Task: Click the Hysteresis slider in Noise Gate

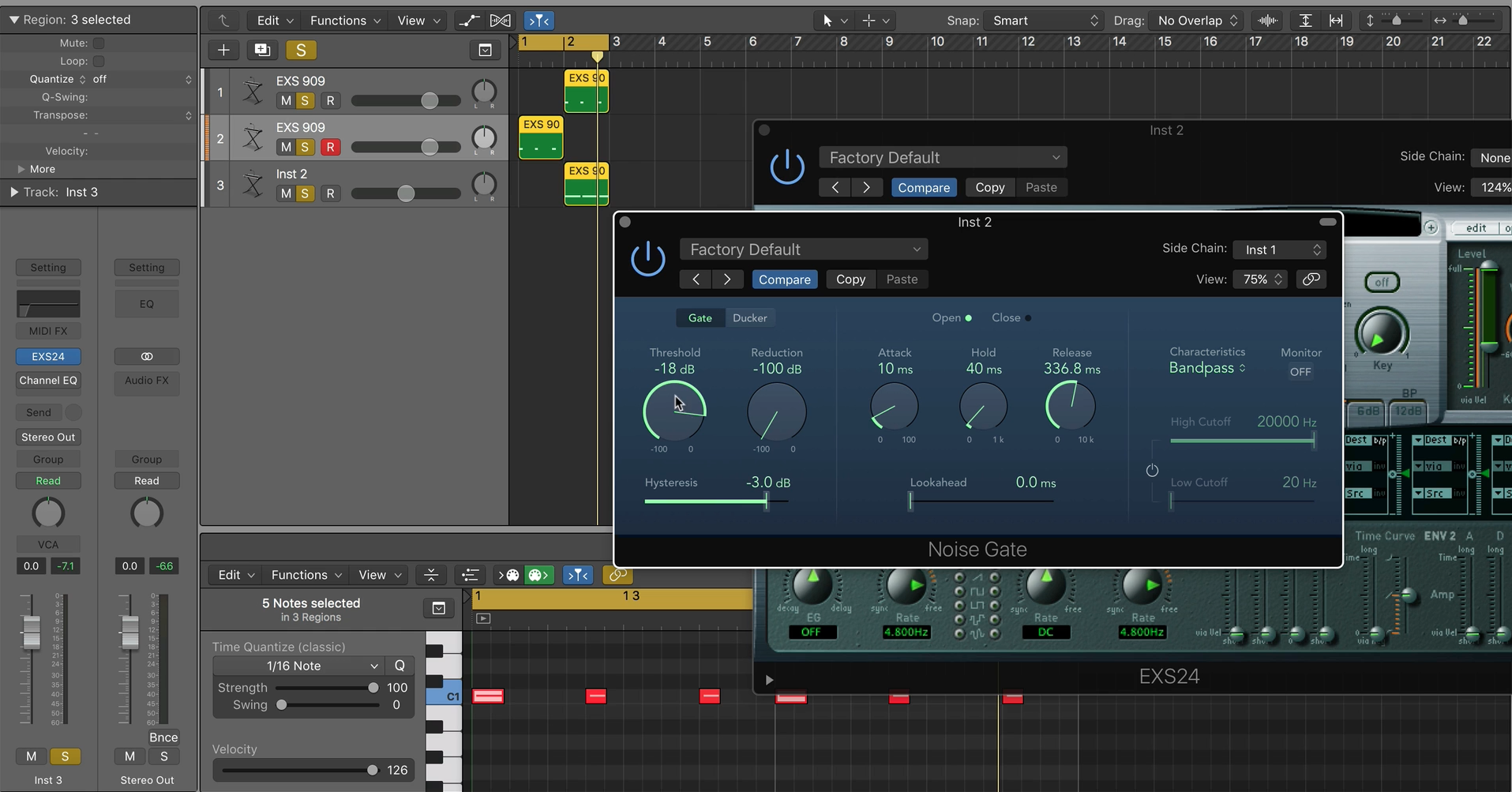Action: point(717,501)
